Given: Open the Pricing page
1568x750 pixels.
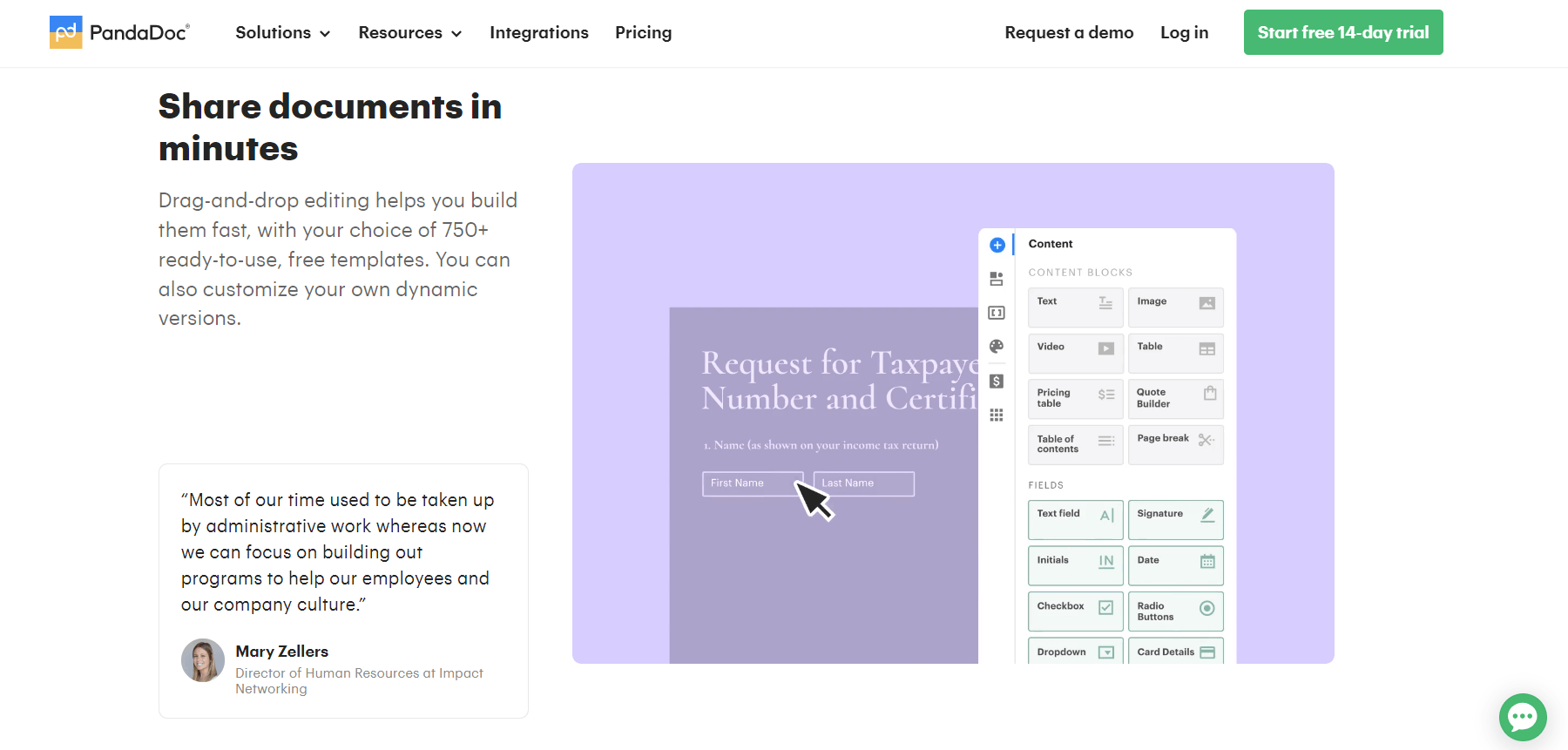Looking at the screenshot, I should click(643, 32).
